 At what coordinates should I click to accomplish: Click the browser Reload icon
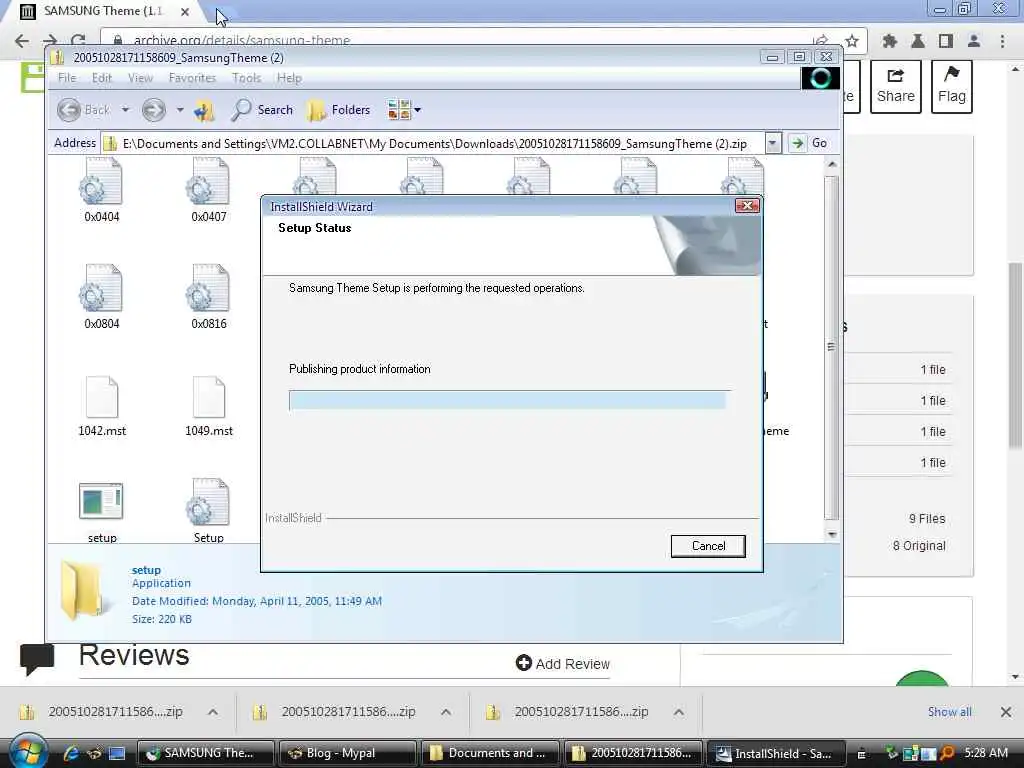pos(78,41)
